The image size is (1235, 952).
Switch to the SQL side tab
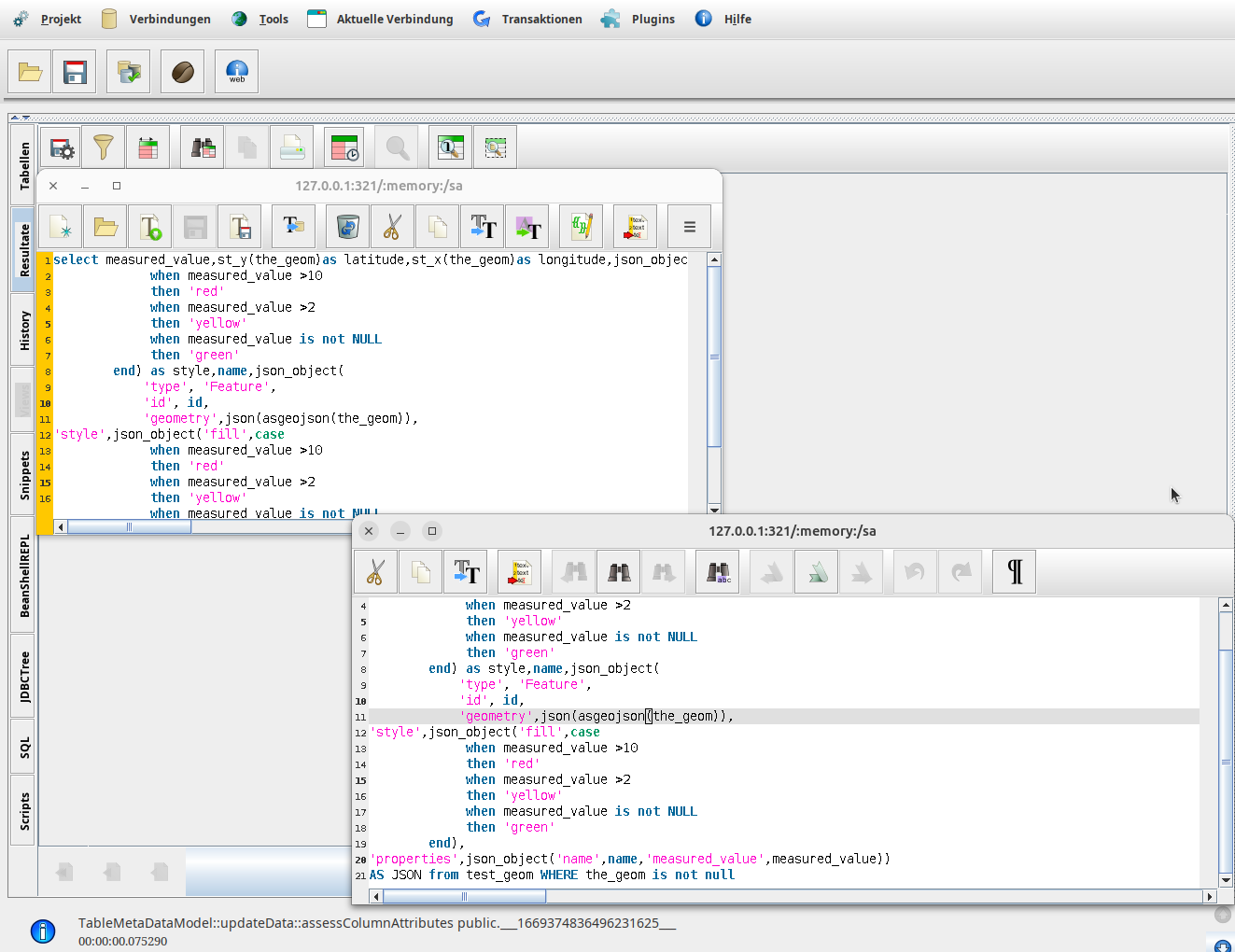24,747
